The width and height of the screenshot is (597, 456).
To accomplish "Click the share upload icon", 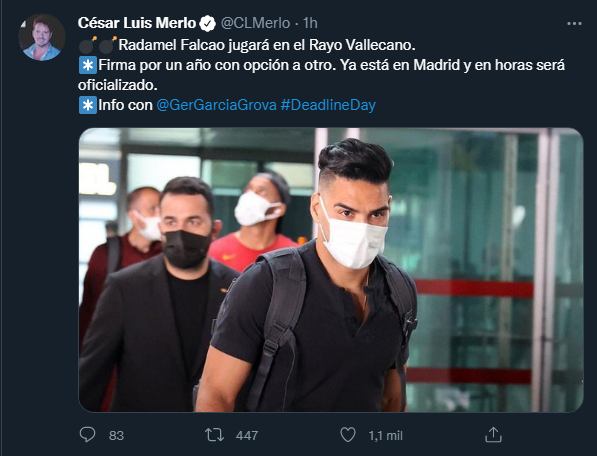I will tap(493, 435).
